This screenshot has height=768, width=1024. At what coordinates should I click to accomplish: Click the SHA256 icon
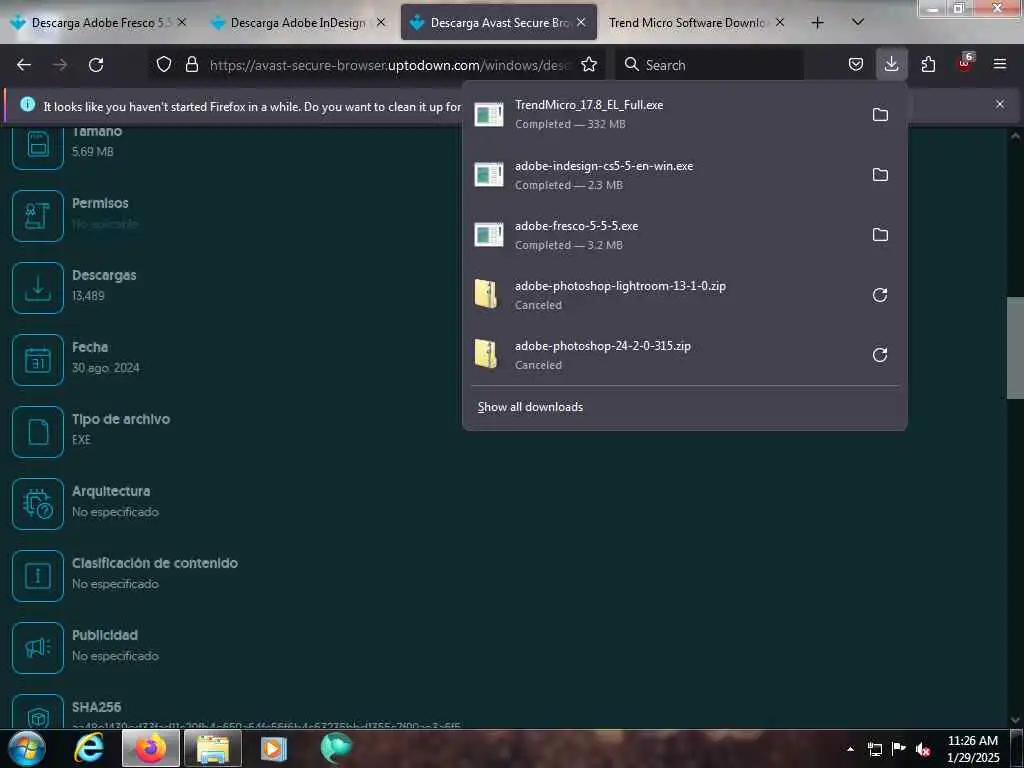pyautogui.click(x=38, y=711)
